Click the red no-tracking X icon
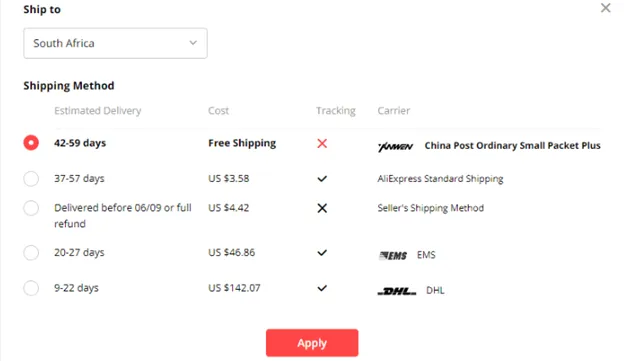The image size is (624, 361). 322,143
